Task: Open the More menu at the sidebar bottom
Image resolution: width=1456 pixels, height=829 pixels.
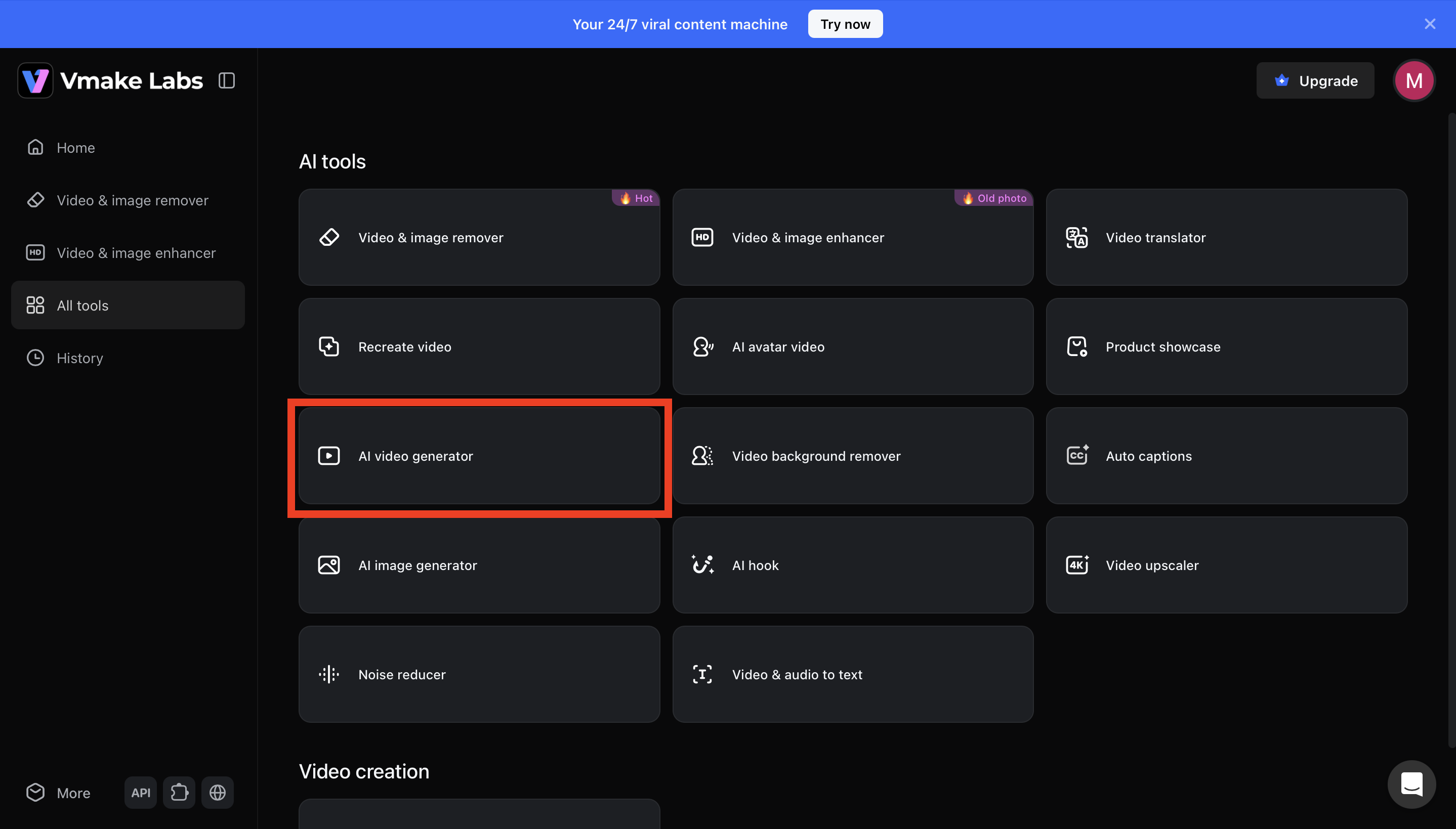Action: (x=58, y=793)
